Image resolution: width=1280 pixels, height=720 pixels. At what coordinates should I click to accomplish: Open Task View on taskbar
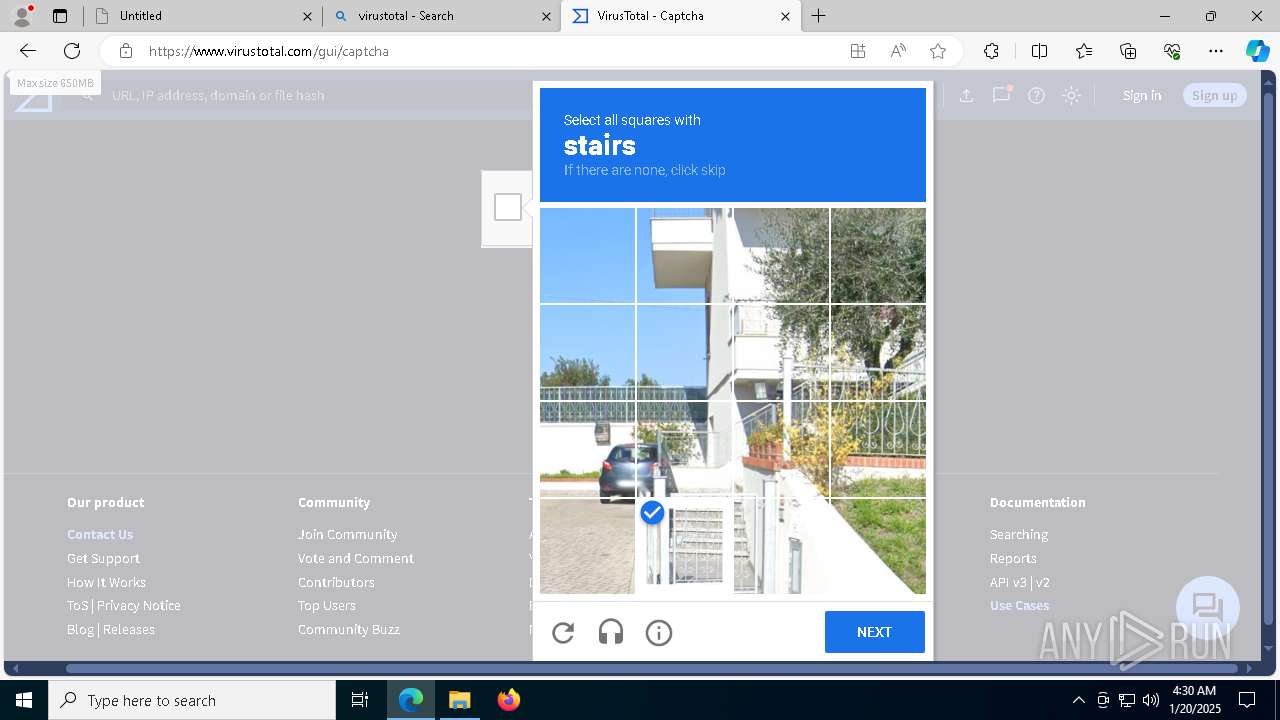click(360, 700)
